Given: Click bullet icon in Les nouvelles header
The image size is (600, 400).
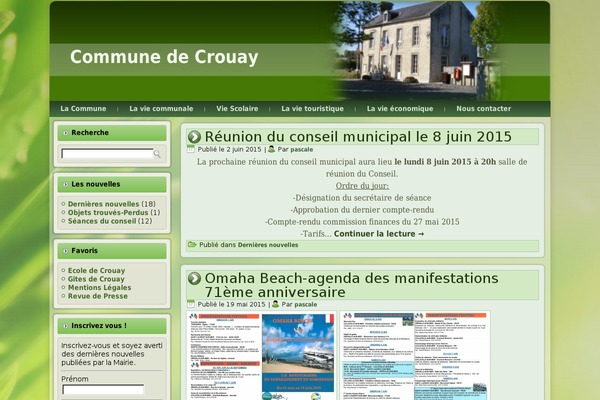Looking at the screenshot, I should click(x=65, y=184).
